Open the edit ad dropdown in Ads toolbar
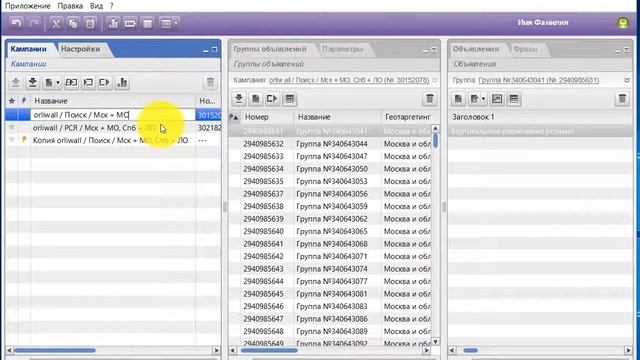Screen dimensions: 640x360 pyautogui.click(x=477, y=99)
